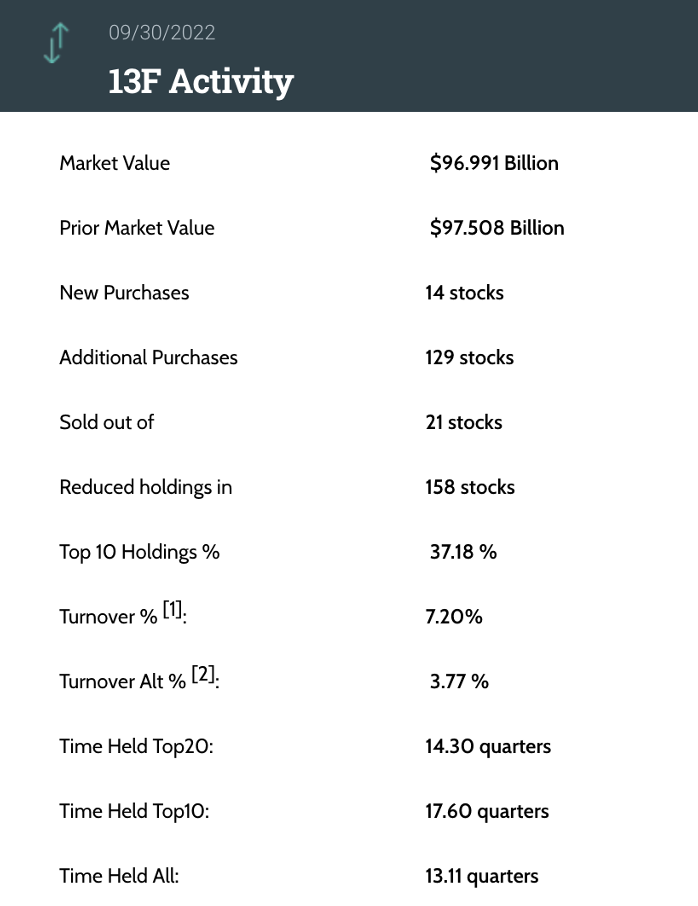The height and width of the screenshot is (906, 698).
Task: Select the $96.991 Billion value
Action: click(x=494, y=163)
